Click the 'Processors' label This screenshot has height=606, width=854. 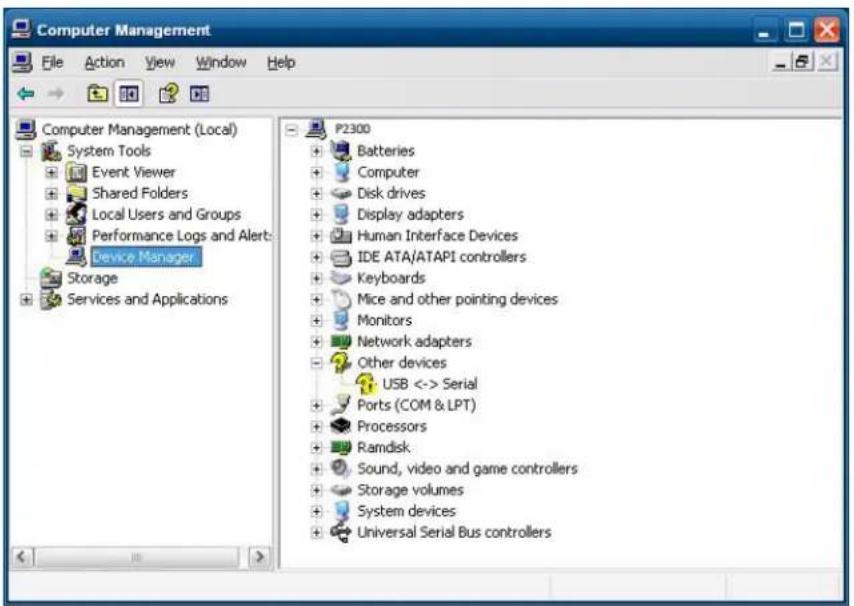[392, 426]
